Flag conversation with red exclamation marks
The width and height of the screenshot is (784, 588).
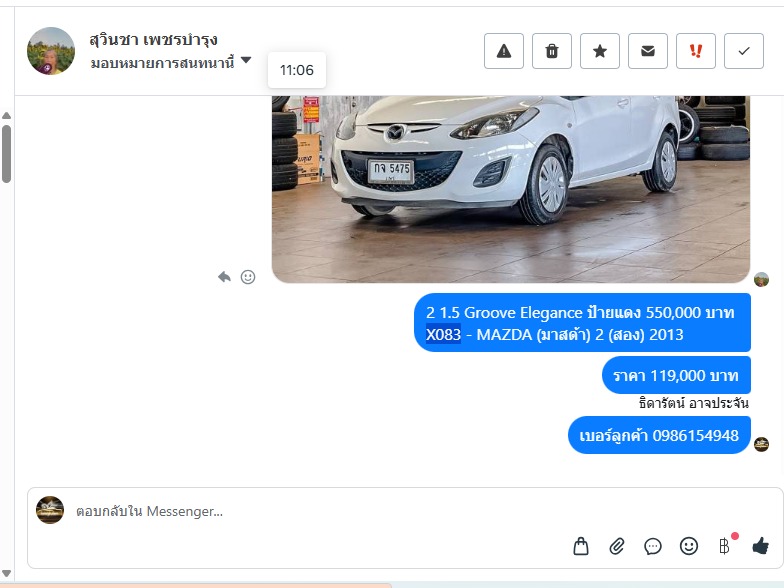click(696, 51)
